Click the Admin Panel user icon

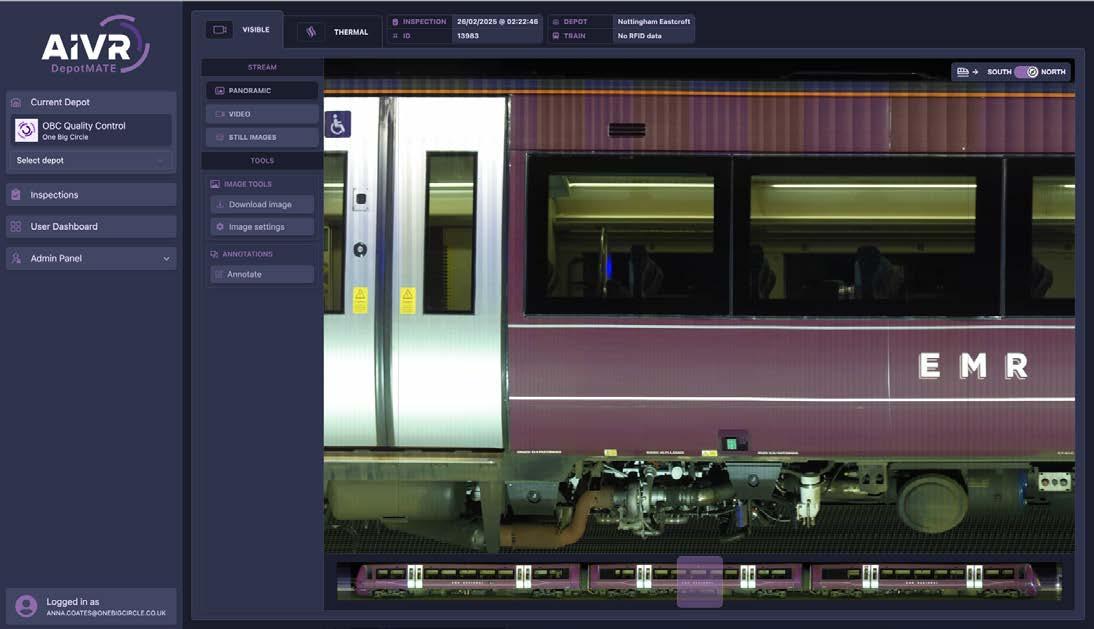[x=16, y=258]
